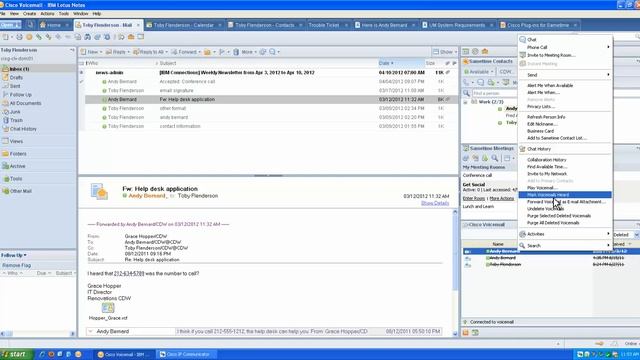Screen dimensions: 640x360
Task: Open the New message dropdown arrow
Action: point(101,52)
